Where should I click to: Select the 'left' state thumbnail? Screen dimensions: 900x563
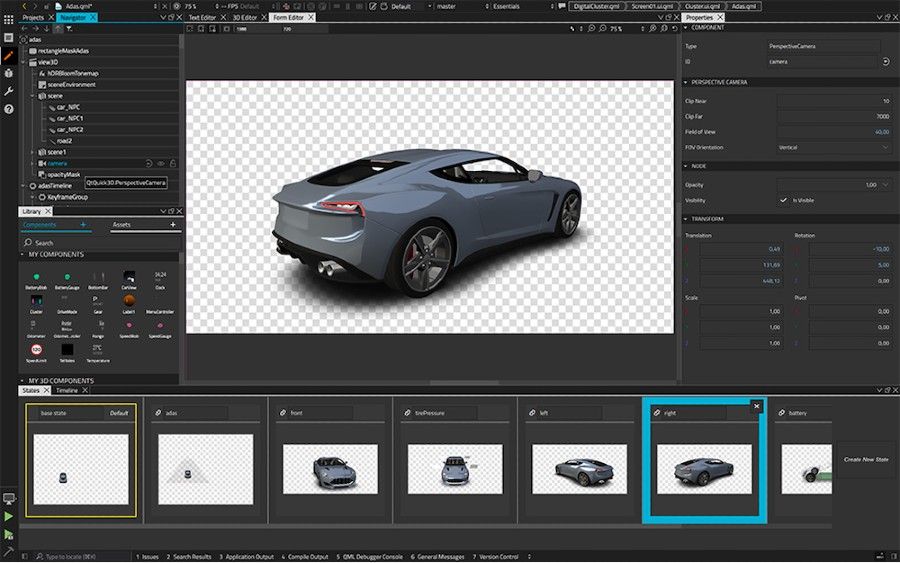pyautogui.click(x=579, y=469)
